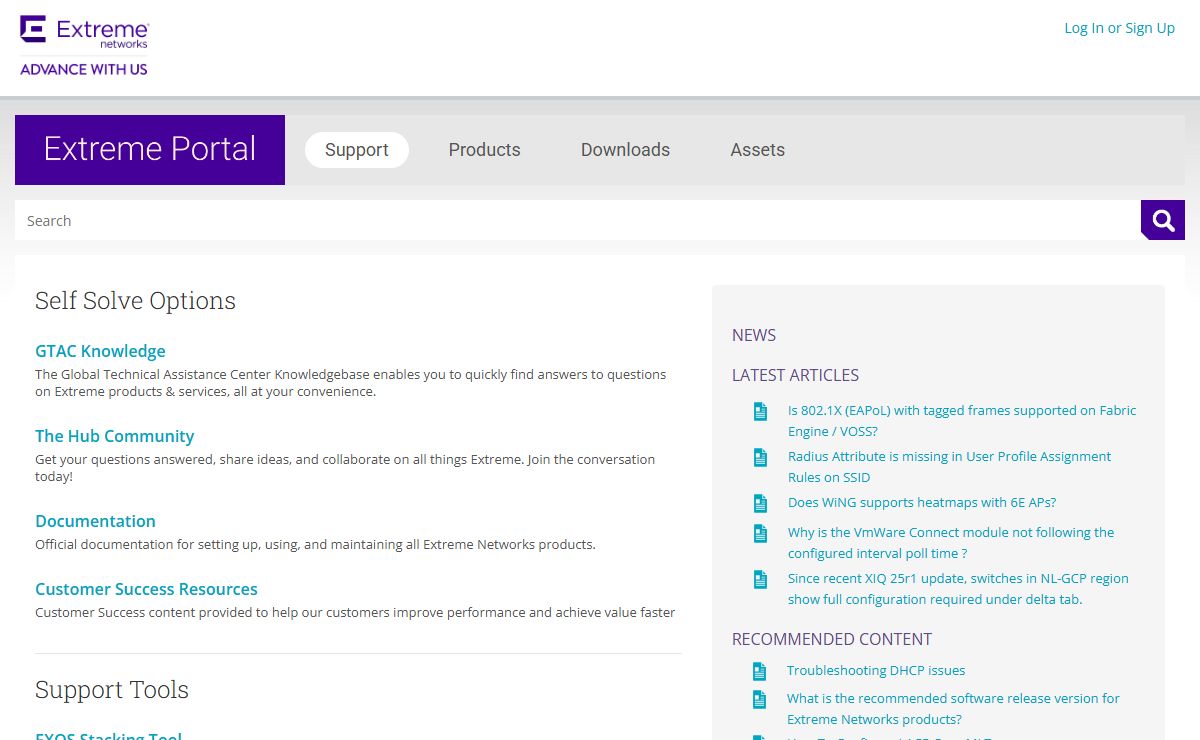Click the RECOMMENDED CONTENT heading

pos(832,639)
